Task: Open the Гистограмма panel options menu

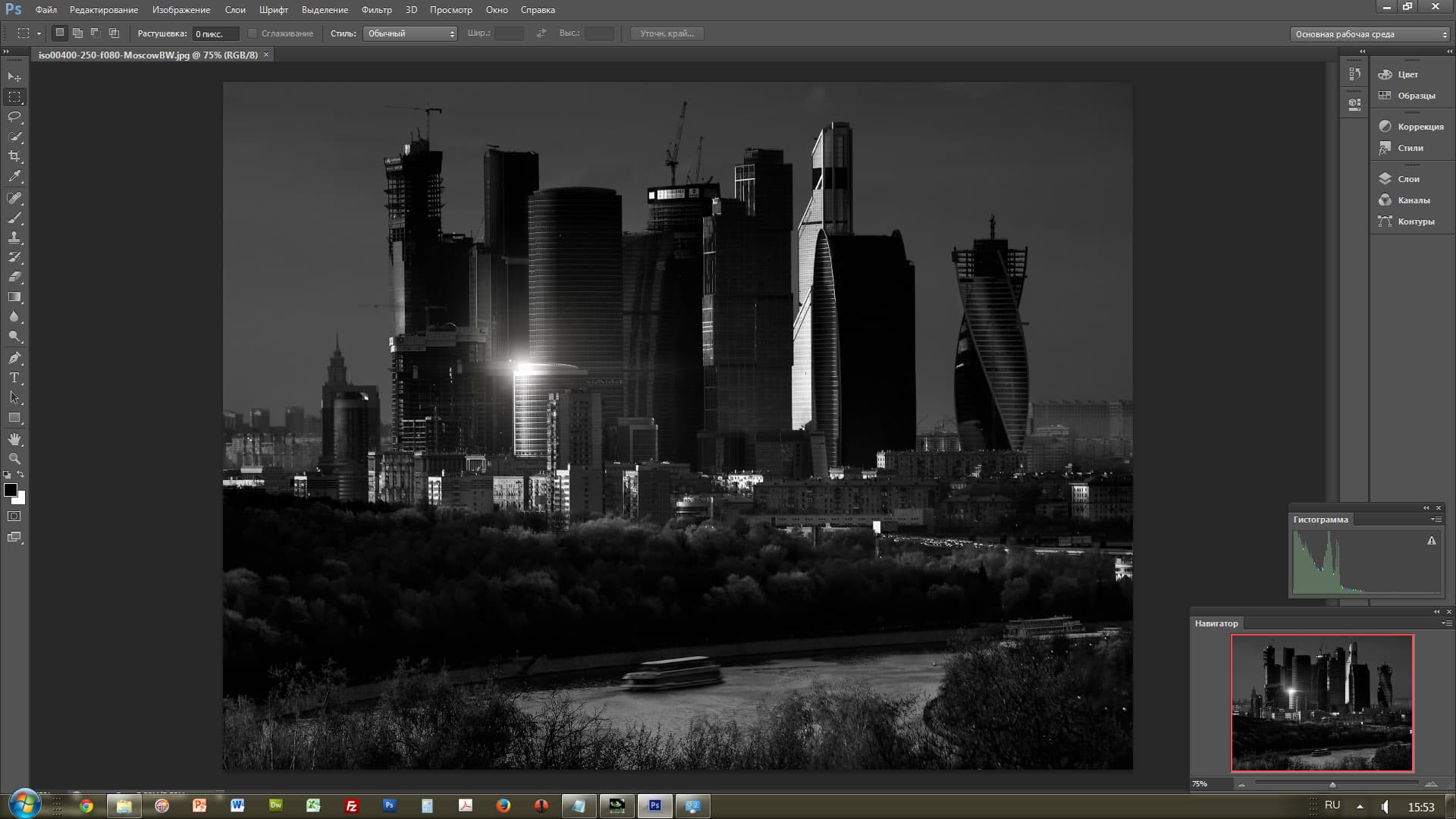Action: coord(1436,519)
